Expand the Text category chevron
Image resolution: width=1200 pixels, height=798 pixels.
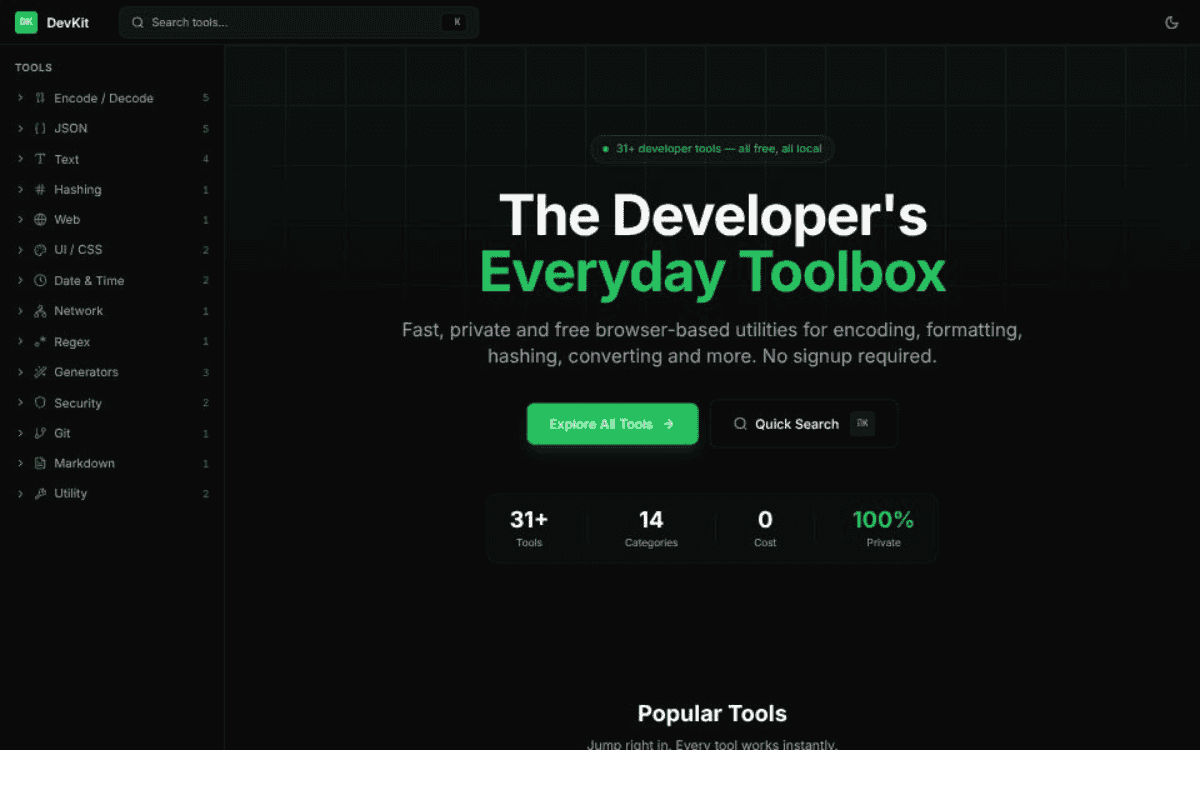(x=20, y=159)
